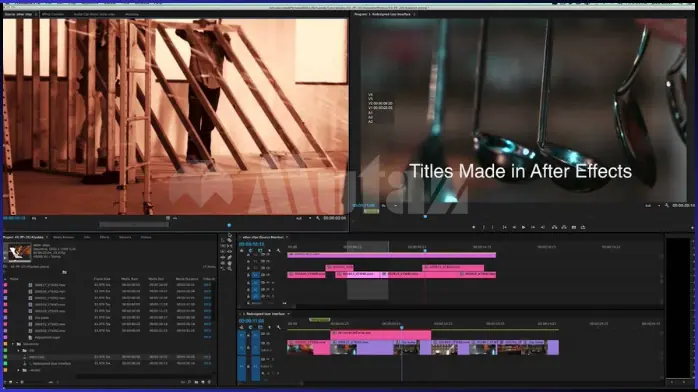The width and height of the screenshot is (698, 392).
Task: Switch to Media Browser tab
Action: coord(64,237)
